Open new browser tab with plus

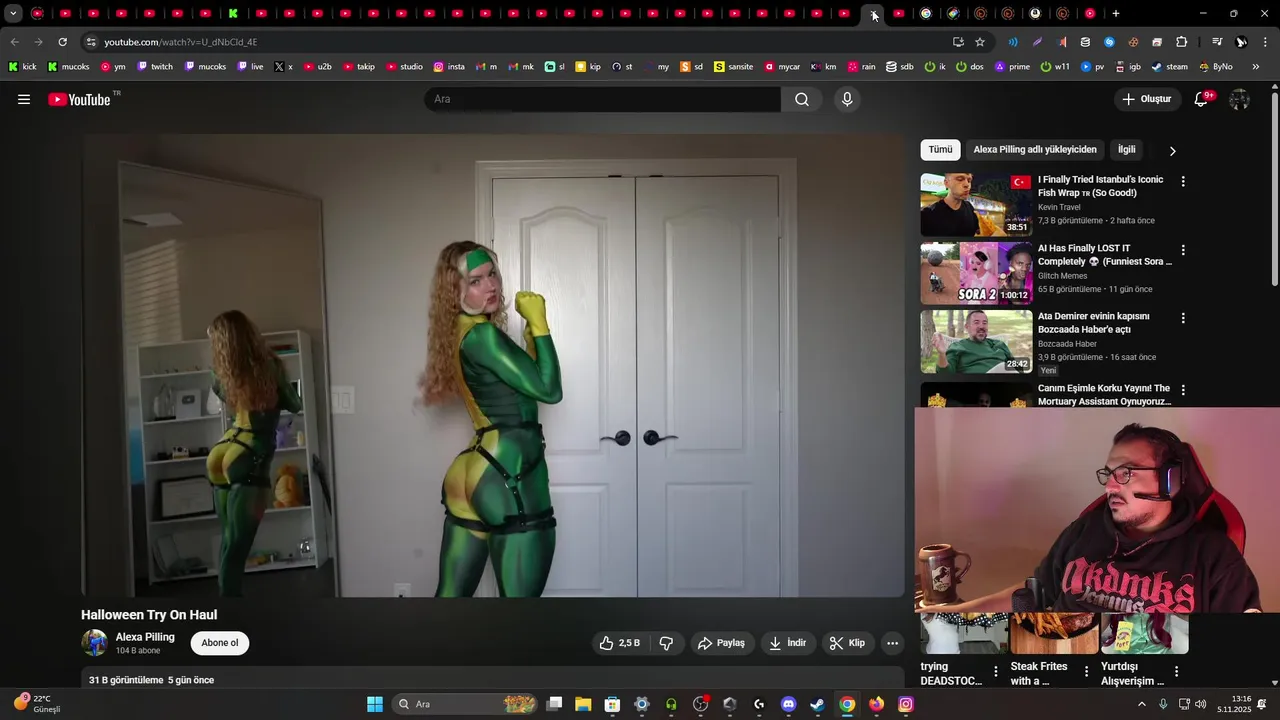click(x=1116, y=14)
